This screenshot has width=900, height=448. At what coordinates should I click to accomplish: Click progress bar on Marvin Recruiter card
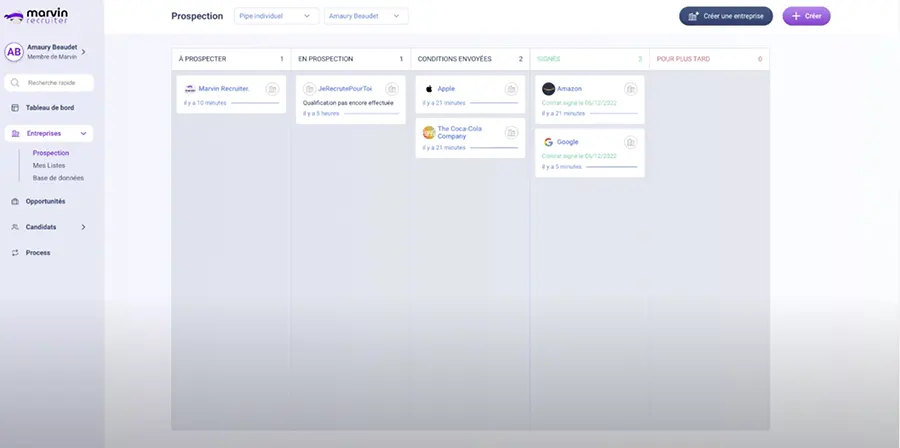[x=255, y=103]
